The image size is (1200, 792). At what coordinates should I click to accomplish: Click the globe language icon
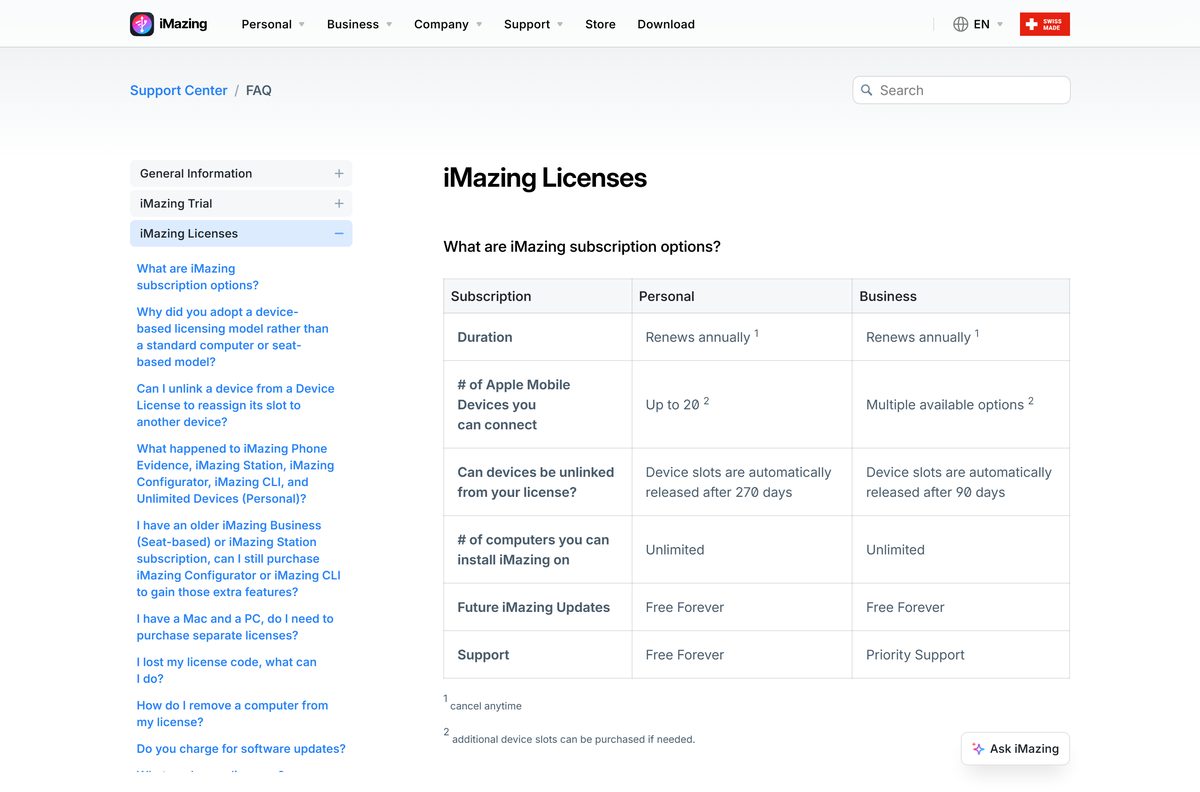(960, 24)
